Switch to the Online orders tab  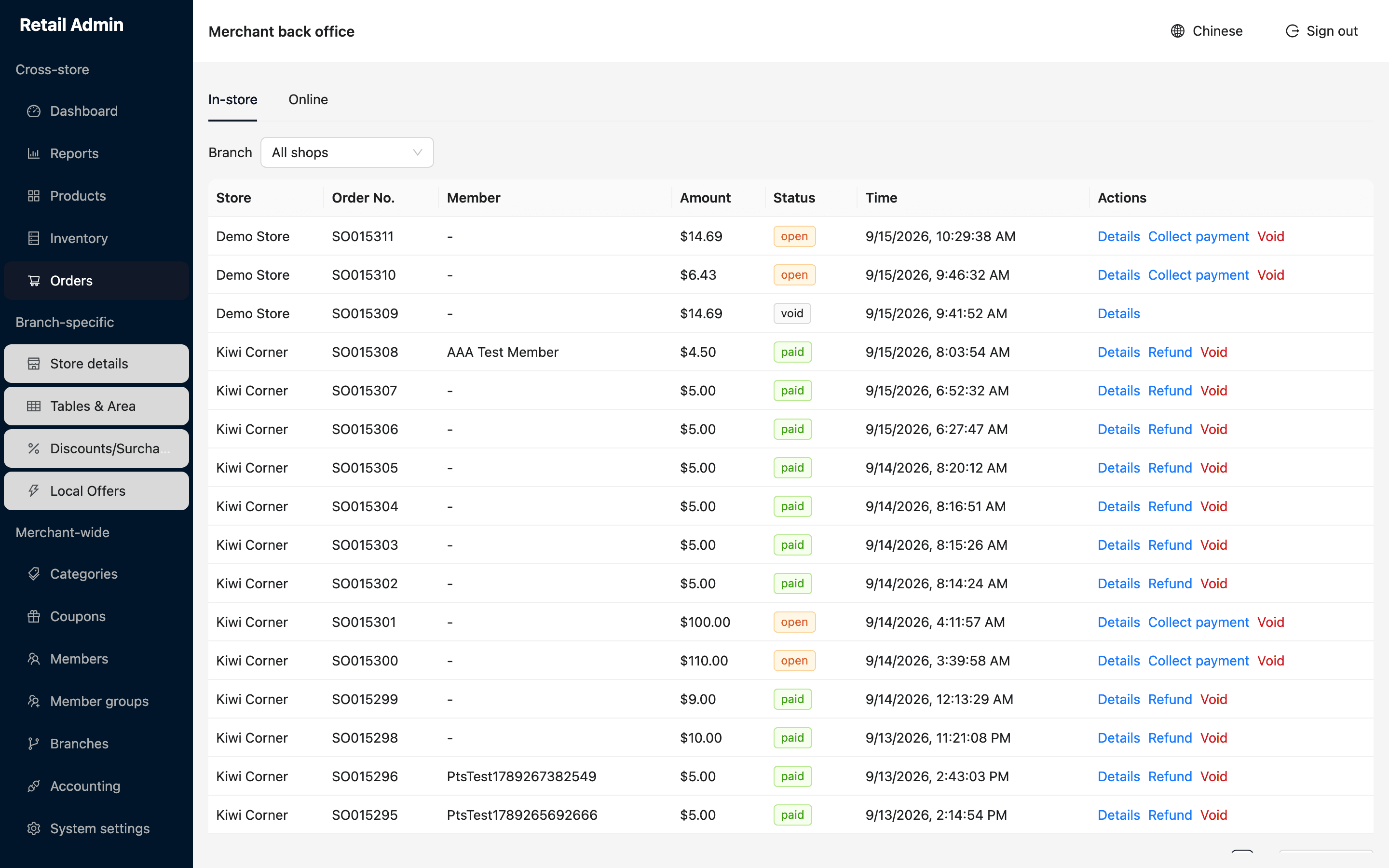tap(308, 100)
